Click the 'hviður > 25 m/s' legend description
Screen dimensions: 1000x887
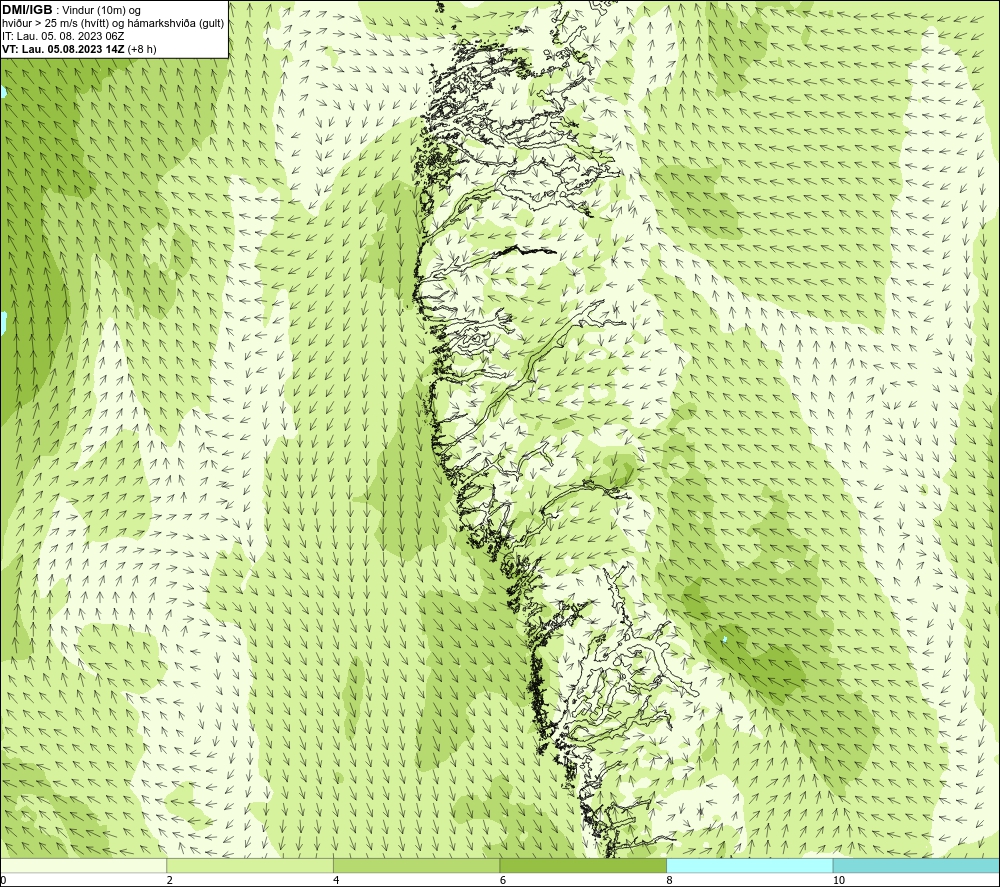click(x=113, y=24)
